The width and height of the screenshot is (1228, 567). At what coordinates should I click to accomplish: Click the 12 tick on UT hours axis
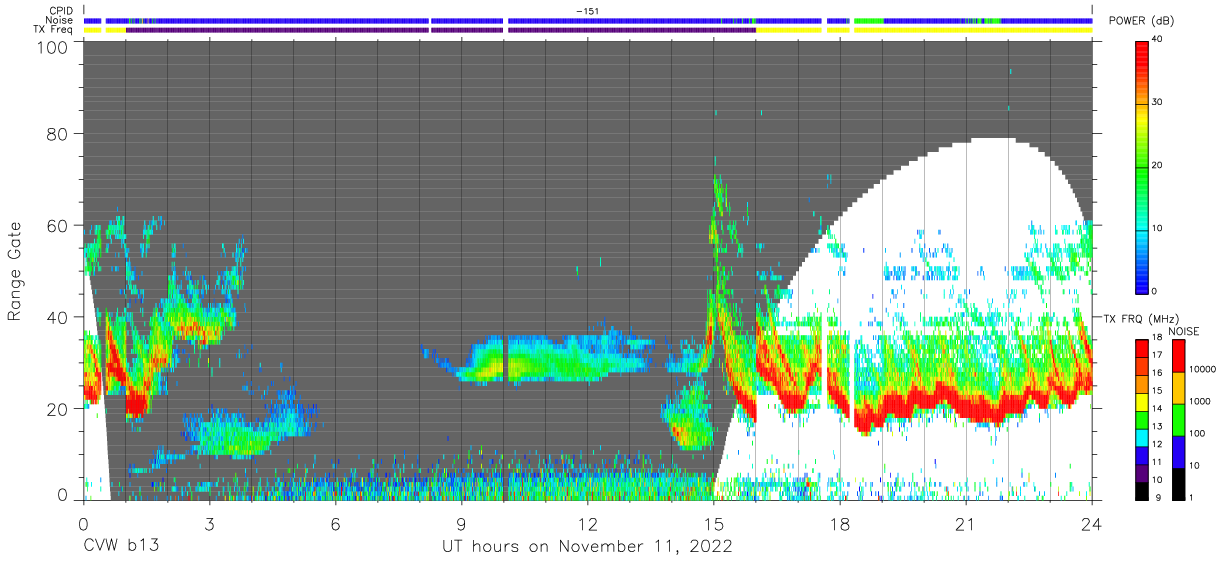click(x=588, y=523)
